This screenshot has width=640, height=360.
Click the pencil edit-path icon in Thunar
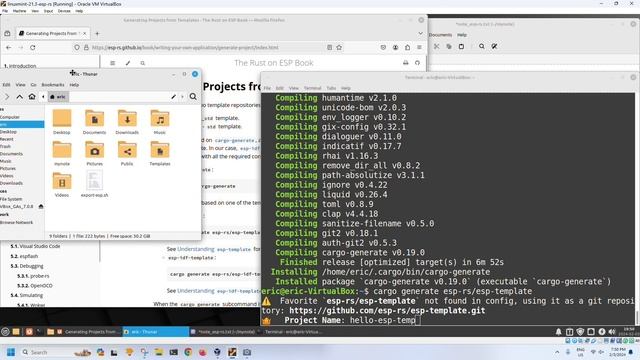[x=173, y=97]
